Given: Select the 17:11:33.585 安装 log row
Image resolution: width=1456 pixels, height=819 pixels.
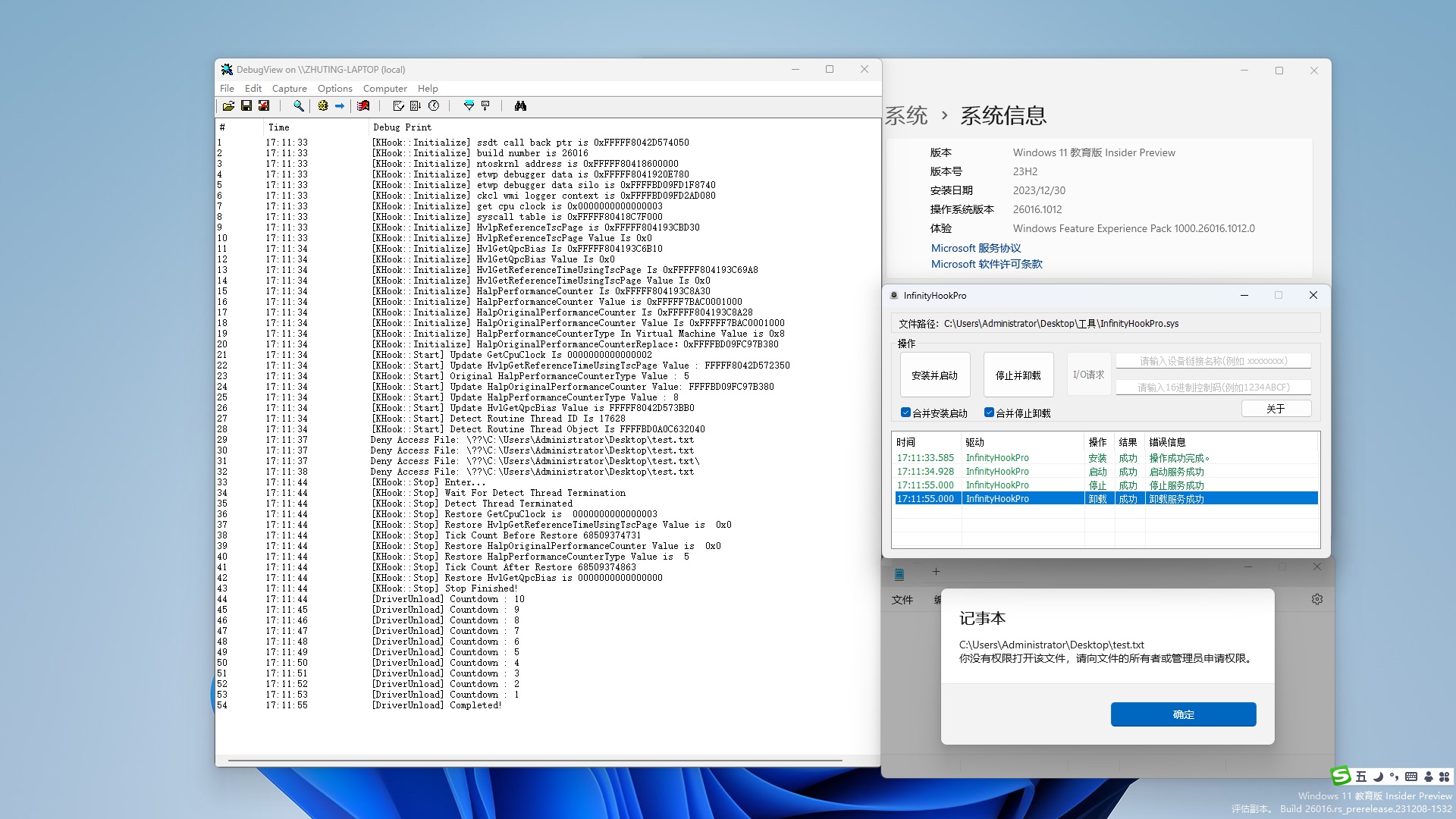Looking at the screenshot, I should (1106, 458).
